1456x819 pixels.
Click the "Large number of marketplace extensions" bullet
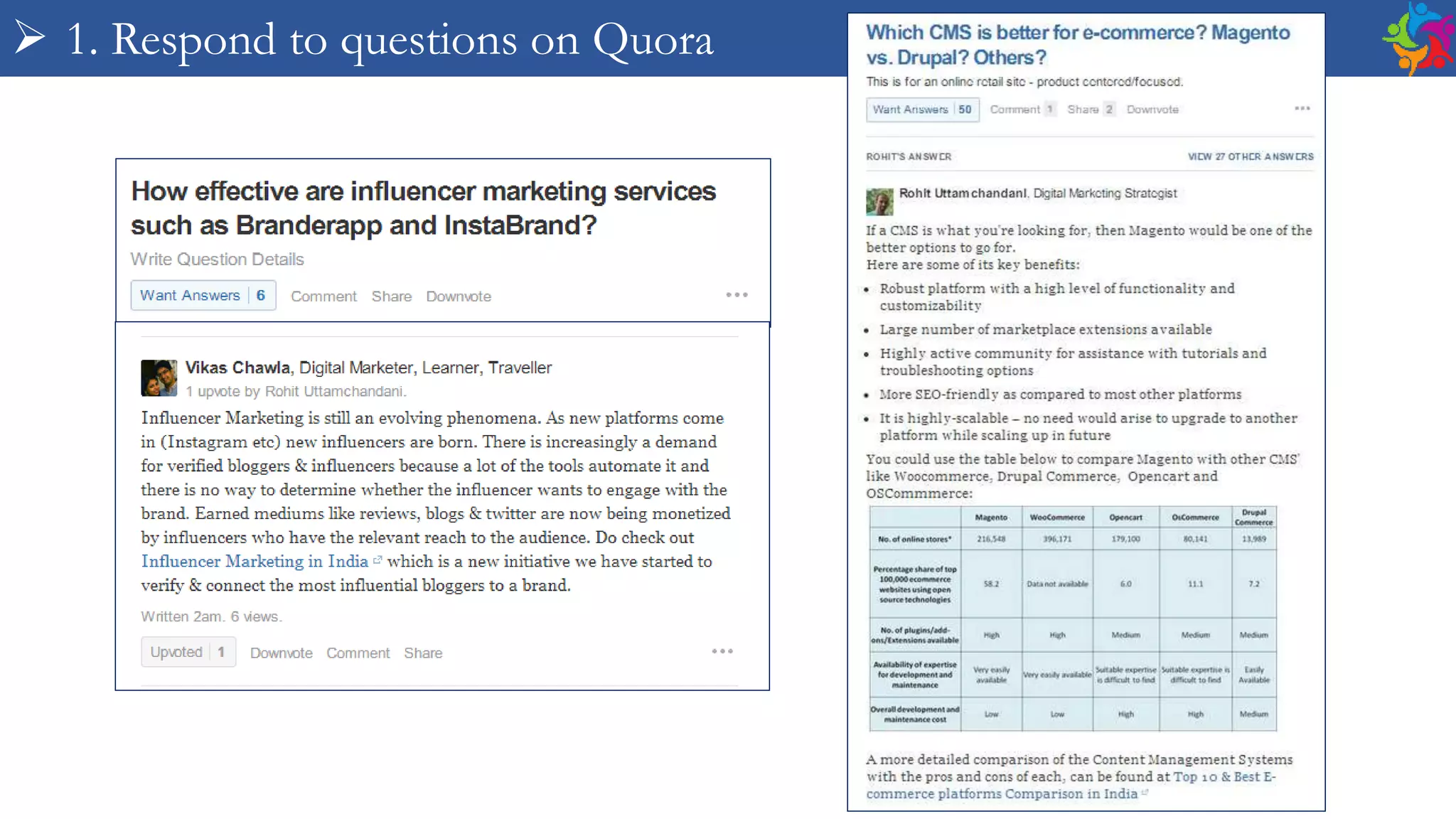(x=1046, y=330)
